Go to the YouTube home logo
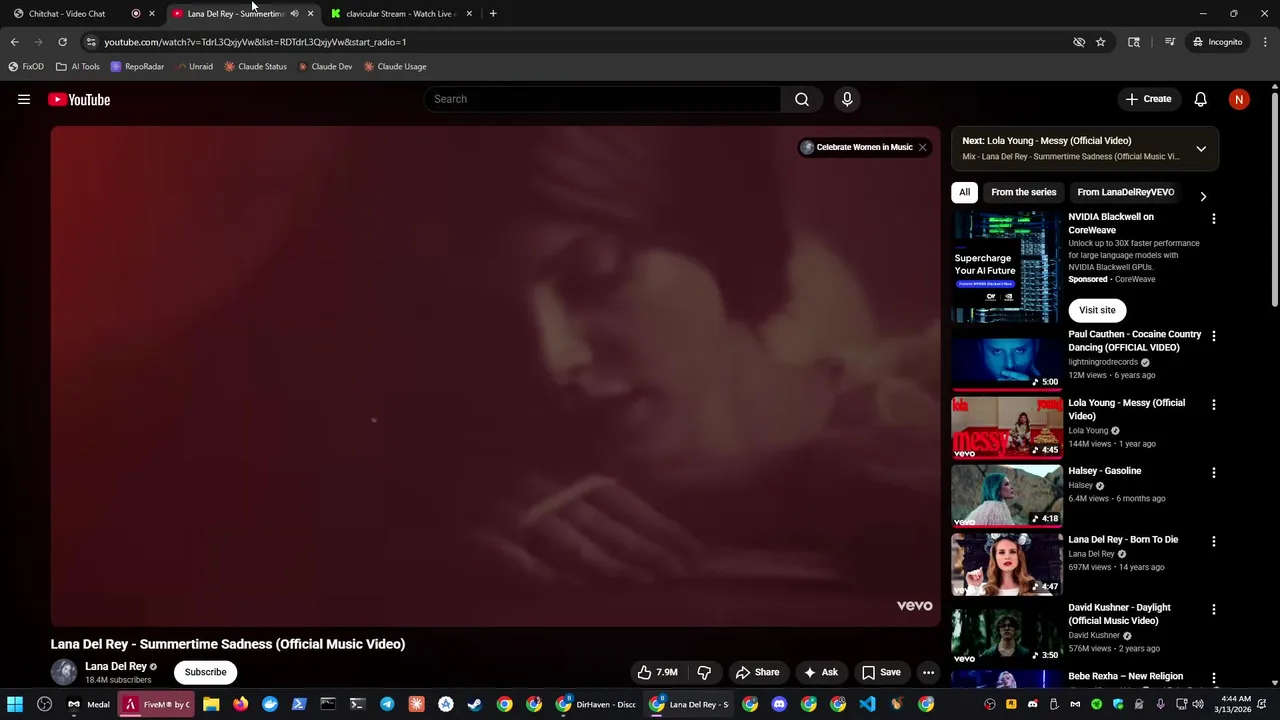Screen dimensions: 1280x720 [79, 99]
